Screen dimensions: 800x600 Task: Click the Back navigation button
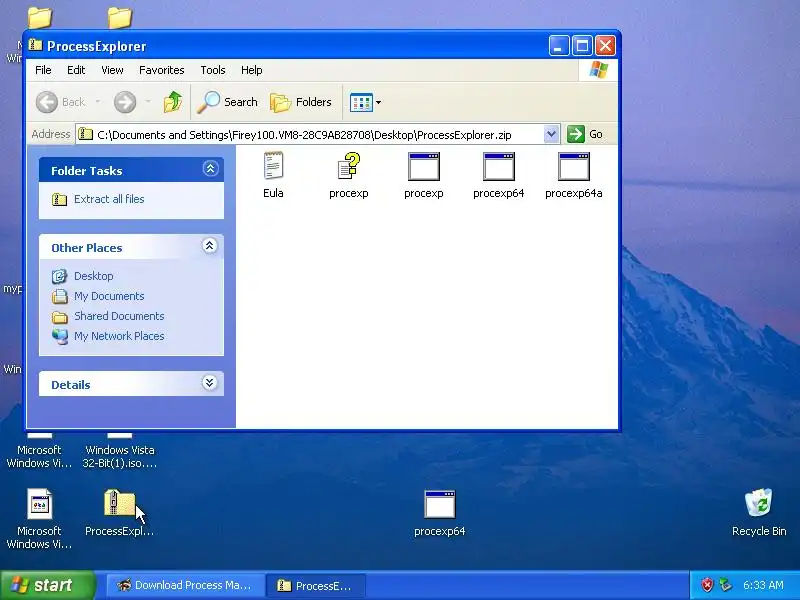coord(60,102)
